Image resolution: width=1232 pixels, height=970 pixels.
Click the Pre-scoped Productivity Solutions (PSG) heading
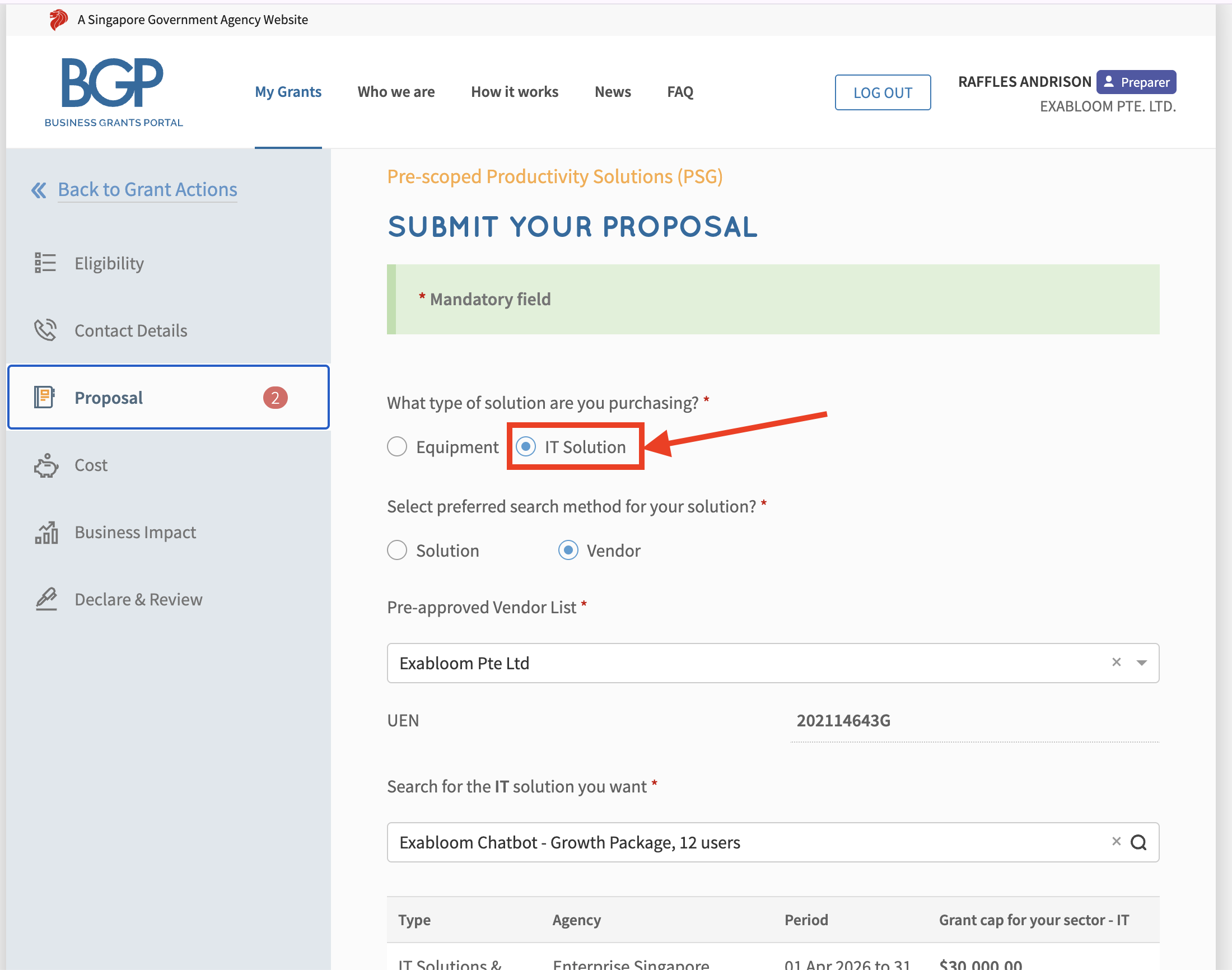click(x=555, y=176)
